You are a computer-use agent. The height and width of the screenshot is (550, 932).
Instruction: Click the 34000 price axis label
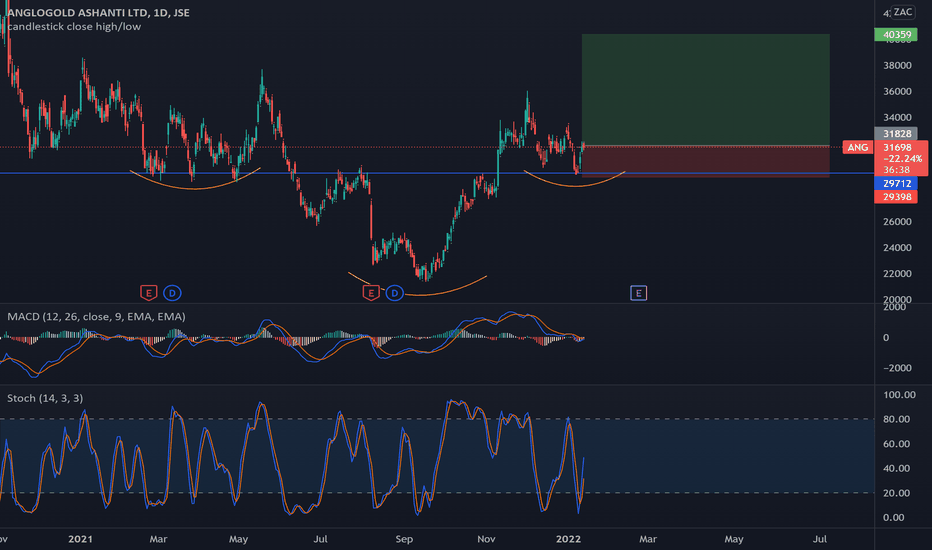click(x=897, y=118)
